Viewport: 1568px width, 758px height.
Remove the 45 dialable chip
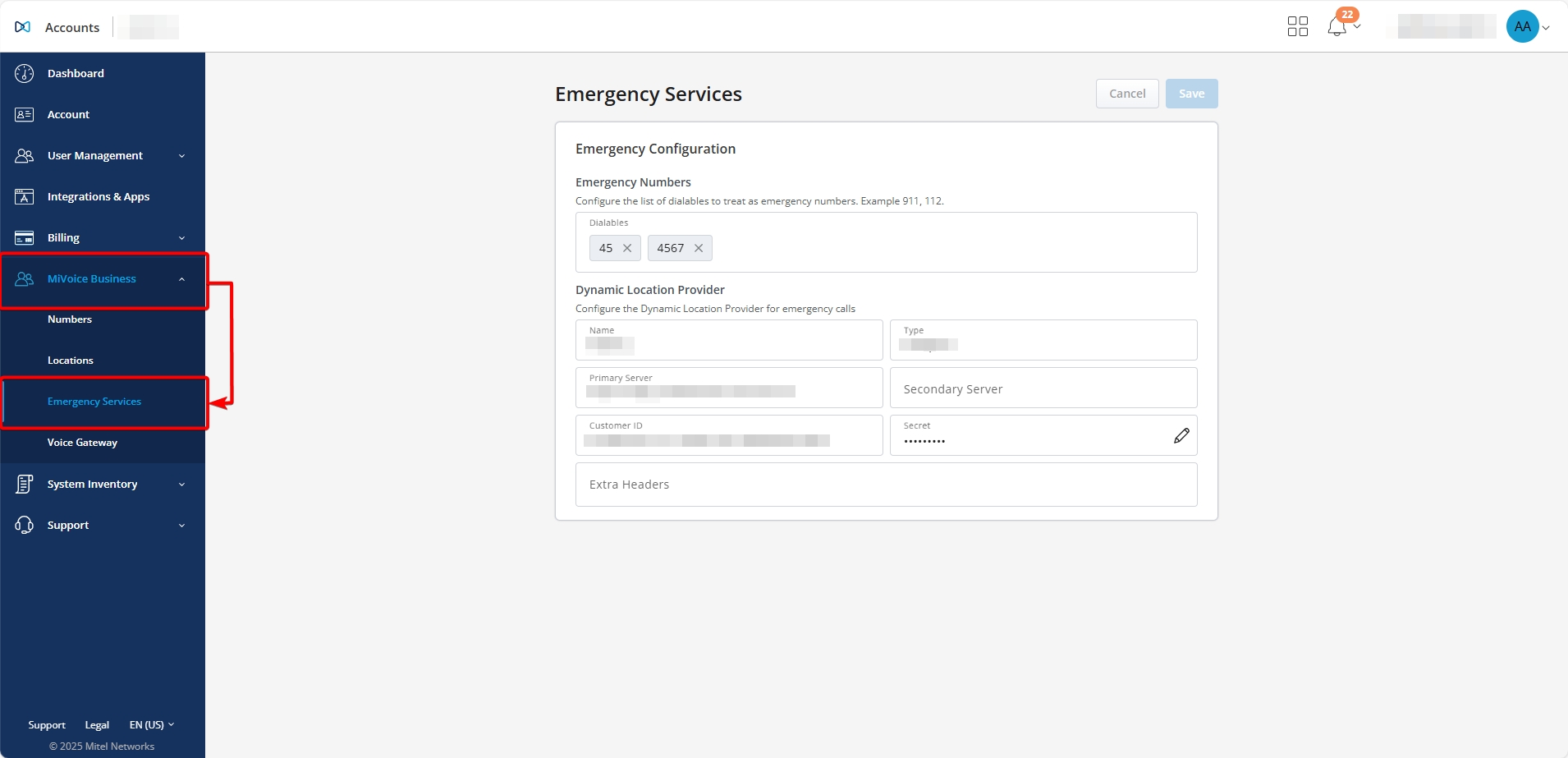point(627,248)
